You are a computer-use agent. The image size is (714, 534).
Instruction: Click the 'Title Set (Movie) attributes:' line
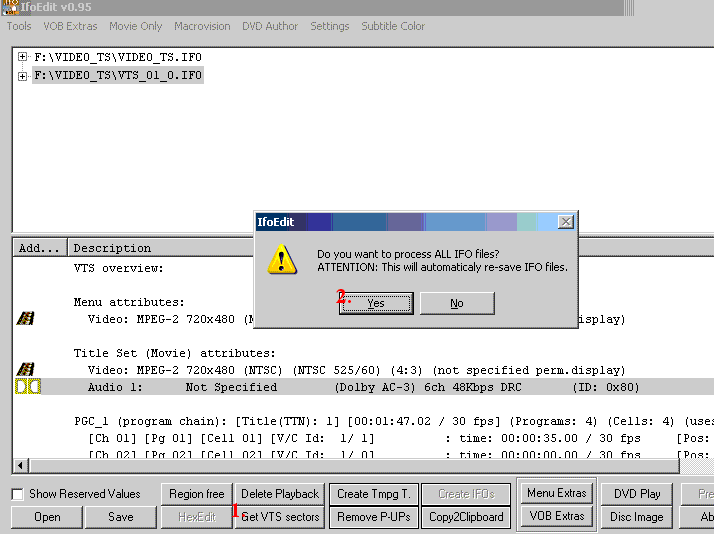point(174,353)
